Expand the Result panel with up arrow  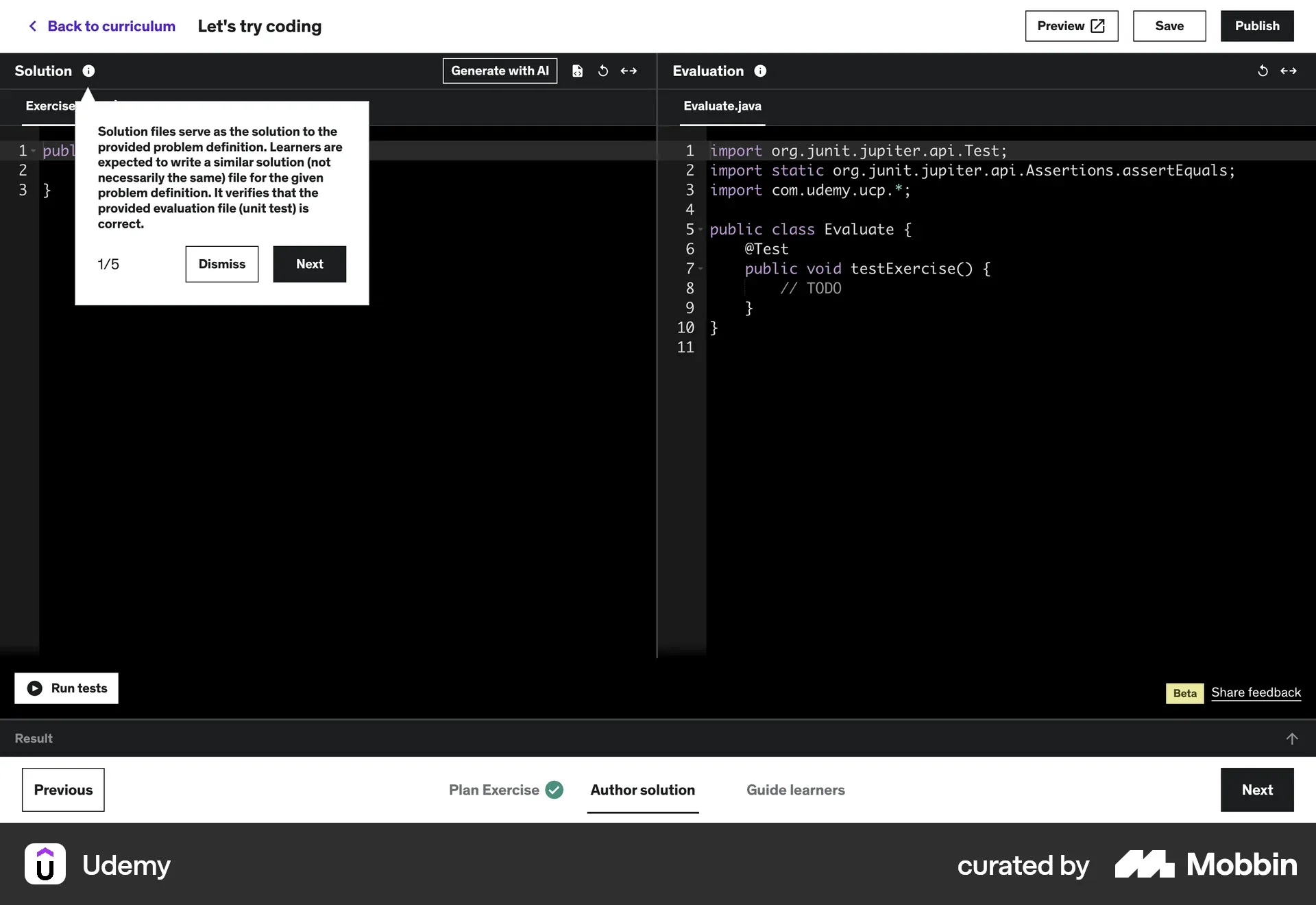tap(1291, 738)
